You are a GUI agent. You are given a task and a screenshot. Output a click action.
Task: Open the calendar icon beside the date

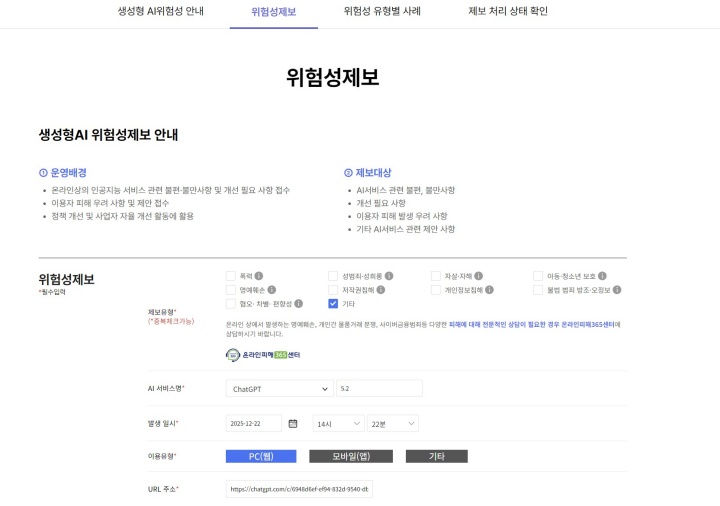coord(293,423)
